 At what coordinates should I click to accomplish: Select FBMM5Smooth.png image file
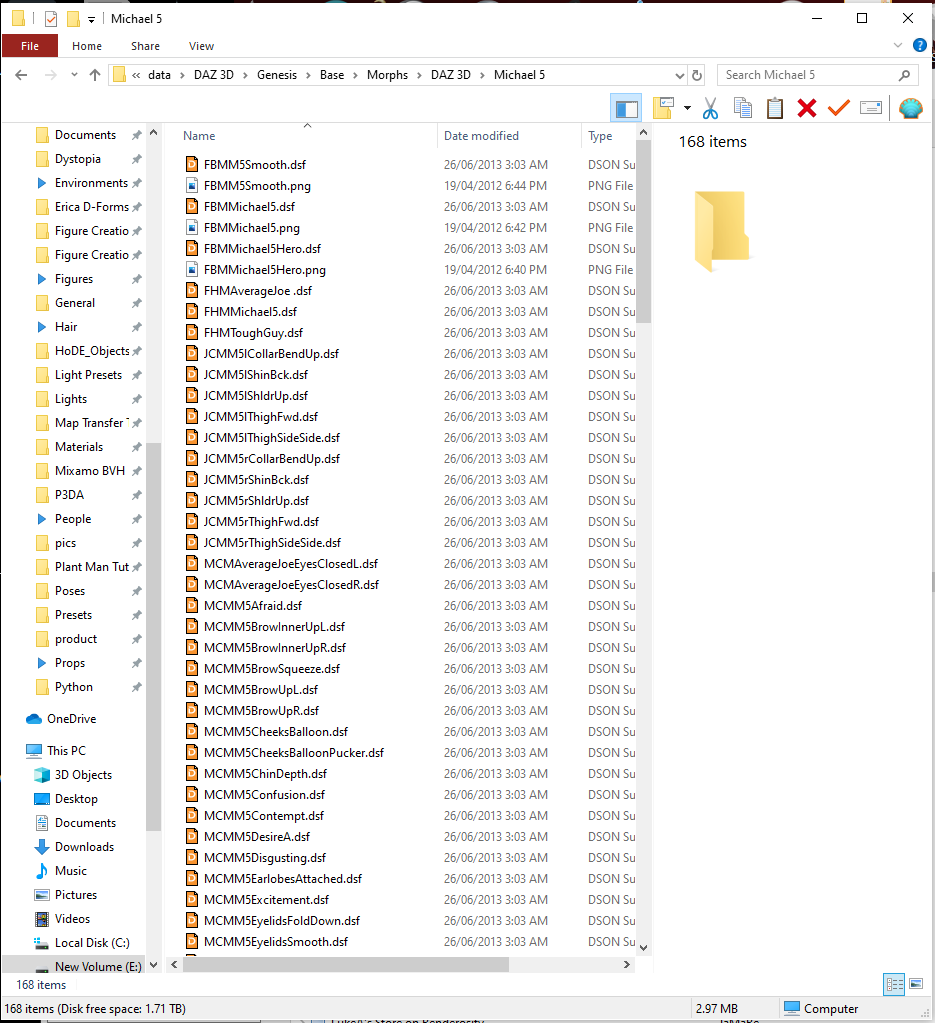click(x=257, y=186)
